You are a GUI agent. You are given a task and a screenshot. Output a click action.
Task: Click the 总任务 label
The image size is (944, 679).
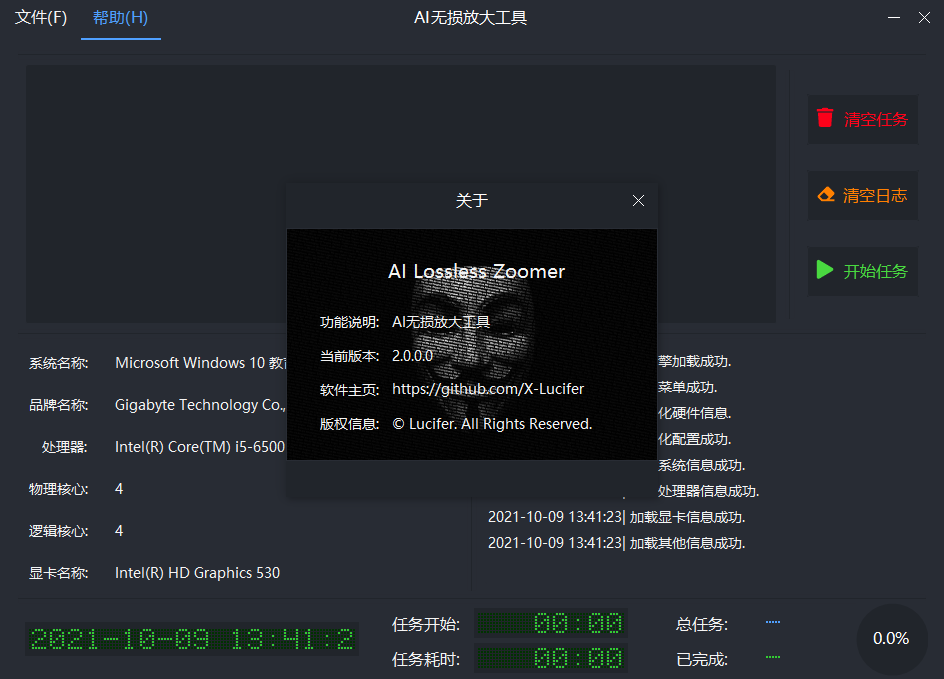pos(702,624)
